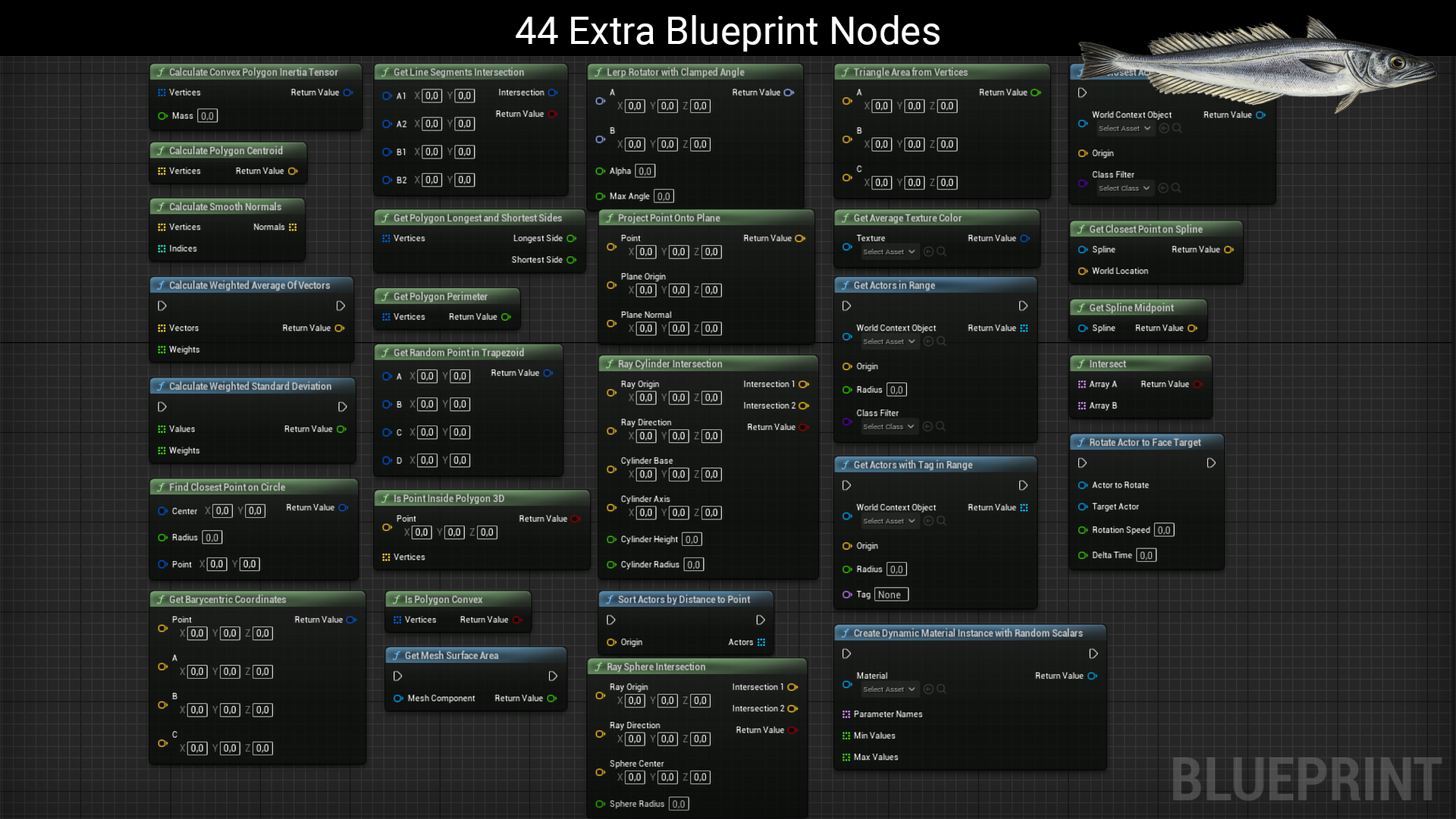Click the Actors output pin on Sort Actors node

pyautogui.click(x=761, y=642)
